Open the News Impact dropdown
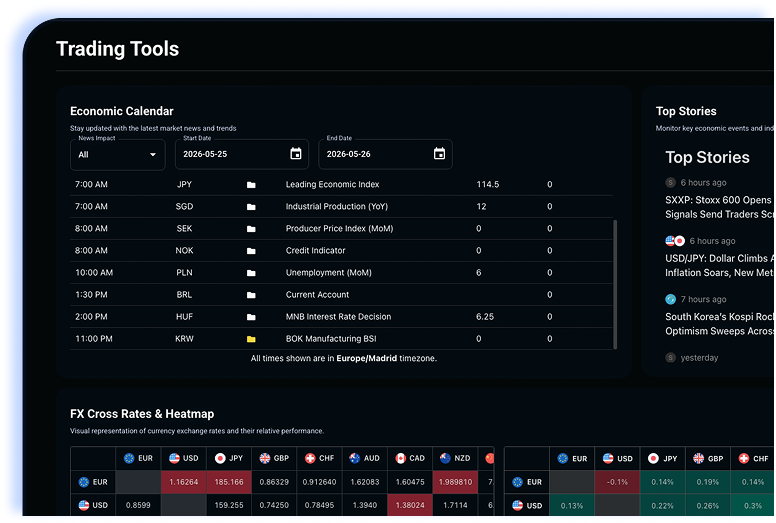Viewport: 776px width, 523px height. (118, 155)
